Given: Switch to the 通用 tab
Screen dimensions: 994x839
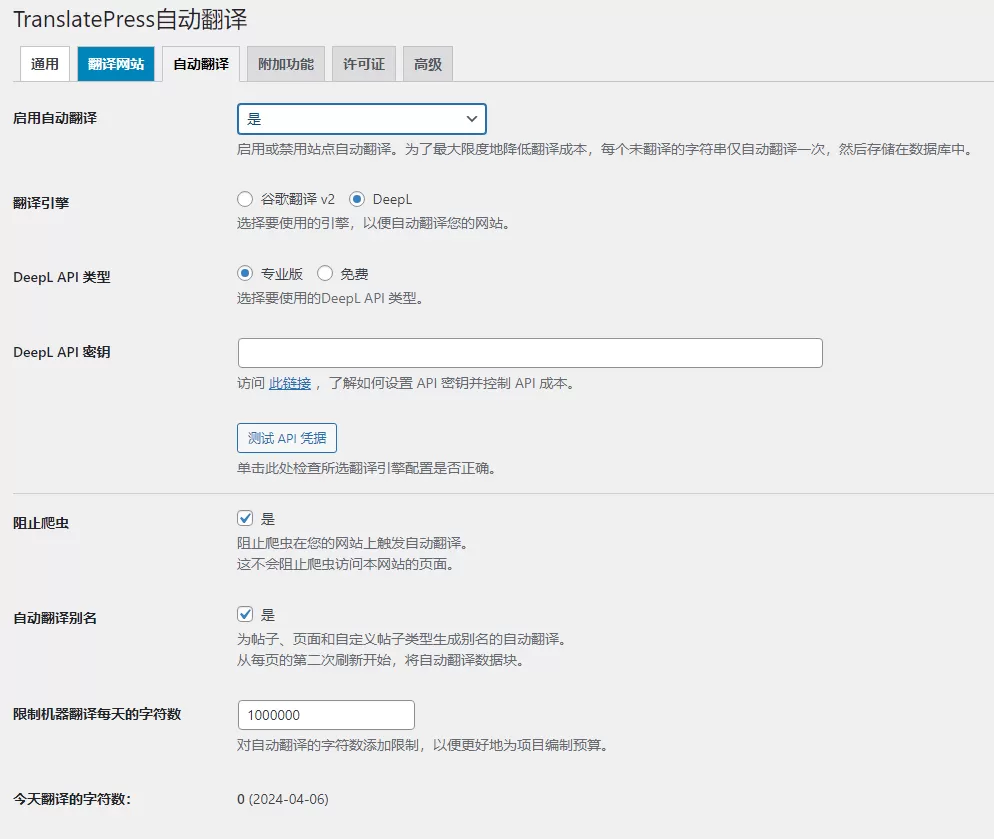Looking at the screenshot, I should pos(44,63).
